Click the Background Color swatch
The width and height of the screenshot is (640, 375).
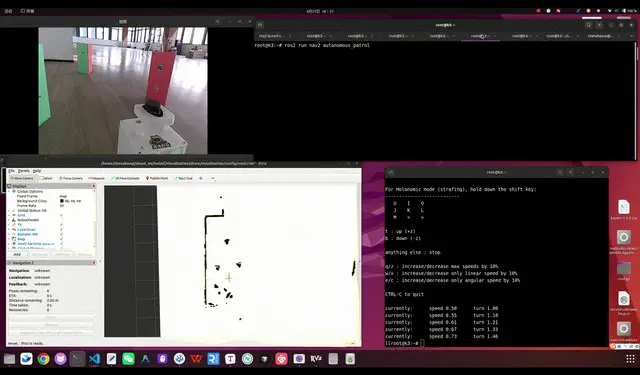click(x=62, y=201)
